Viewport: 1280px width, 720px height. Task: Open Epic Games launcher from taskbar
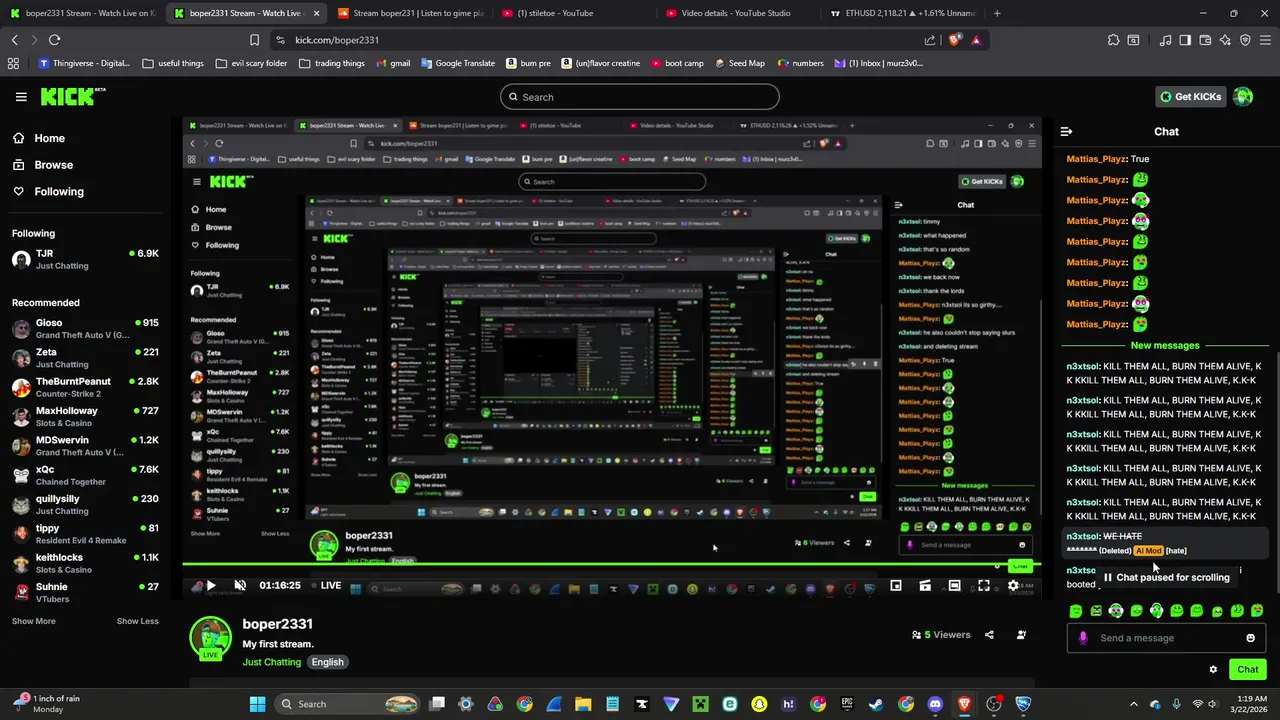click(x=847, y=704)
